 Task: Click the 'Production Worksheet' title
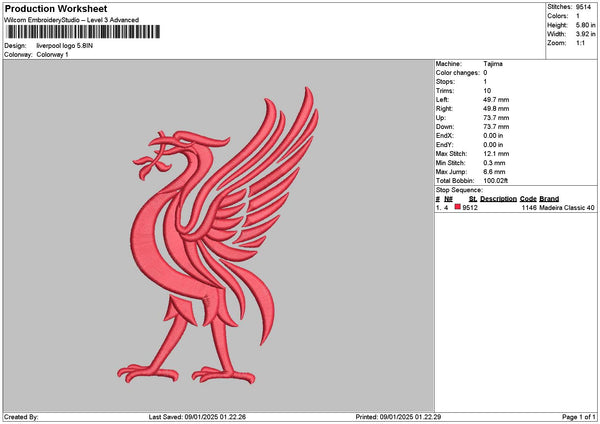[x=56, y=8]
